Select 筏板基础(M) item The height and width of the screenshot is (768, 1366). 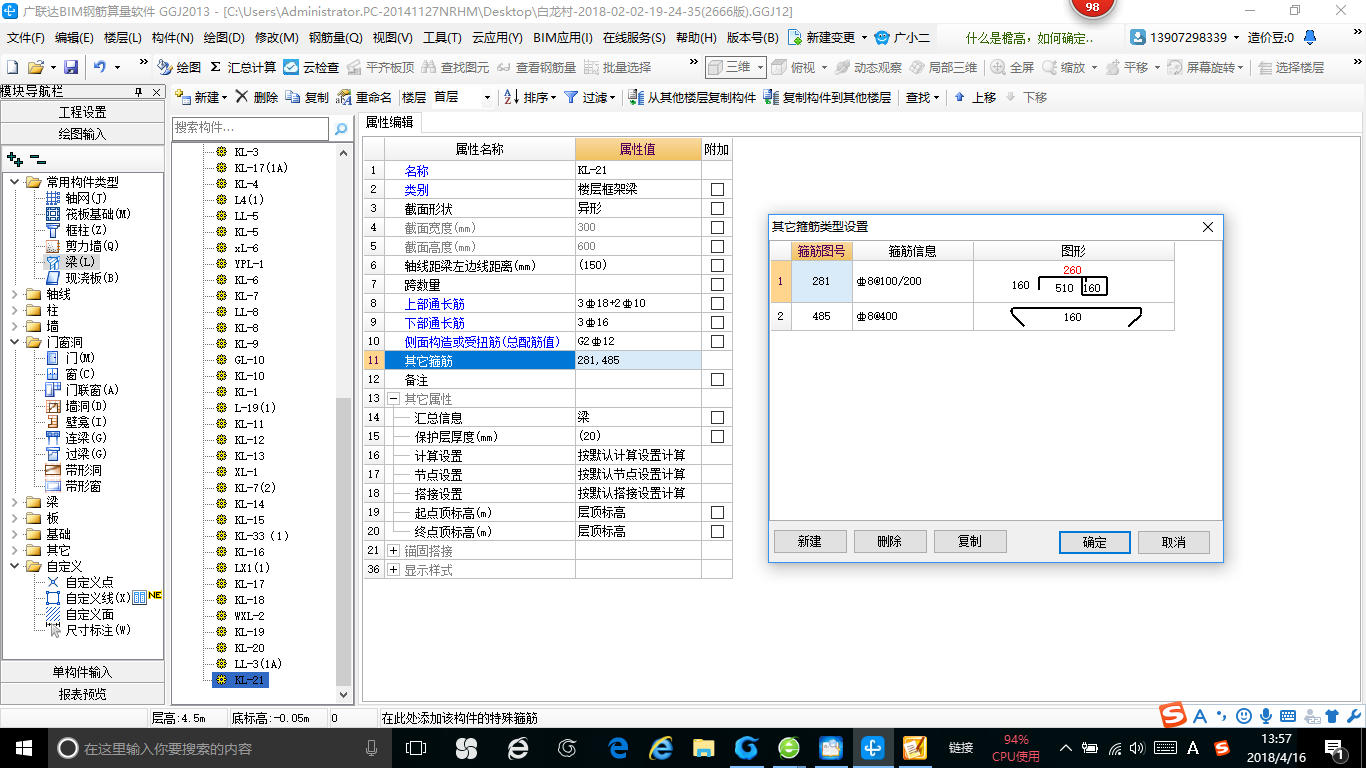88,214
